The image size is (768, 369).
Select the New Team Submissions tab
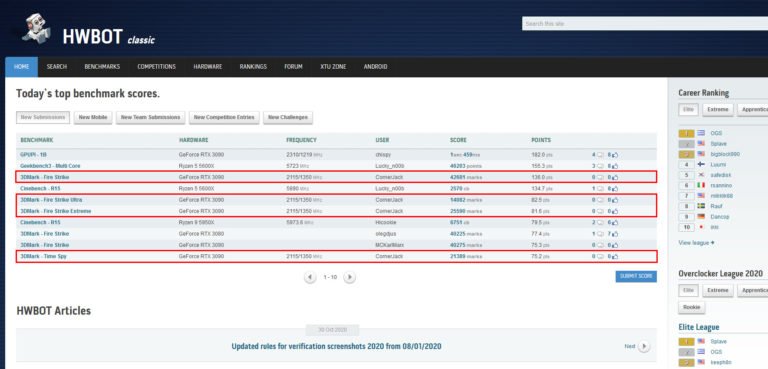[x=150, y=118]
